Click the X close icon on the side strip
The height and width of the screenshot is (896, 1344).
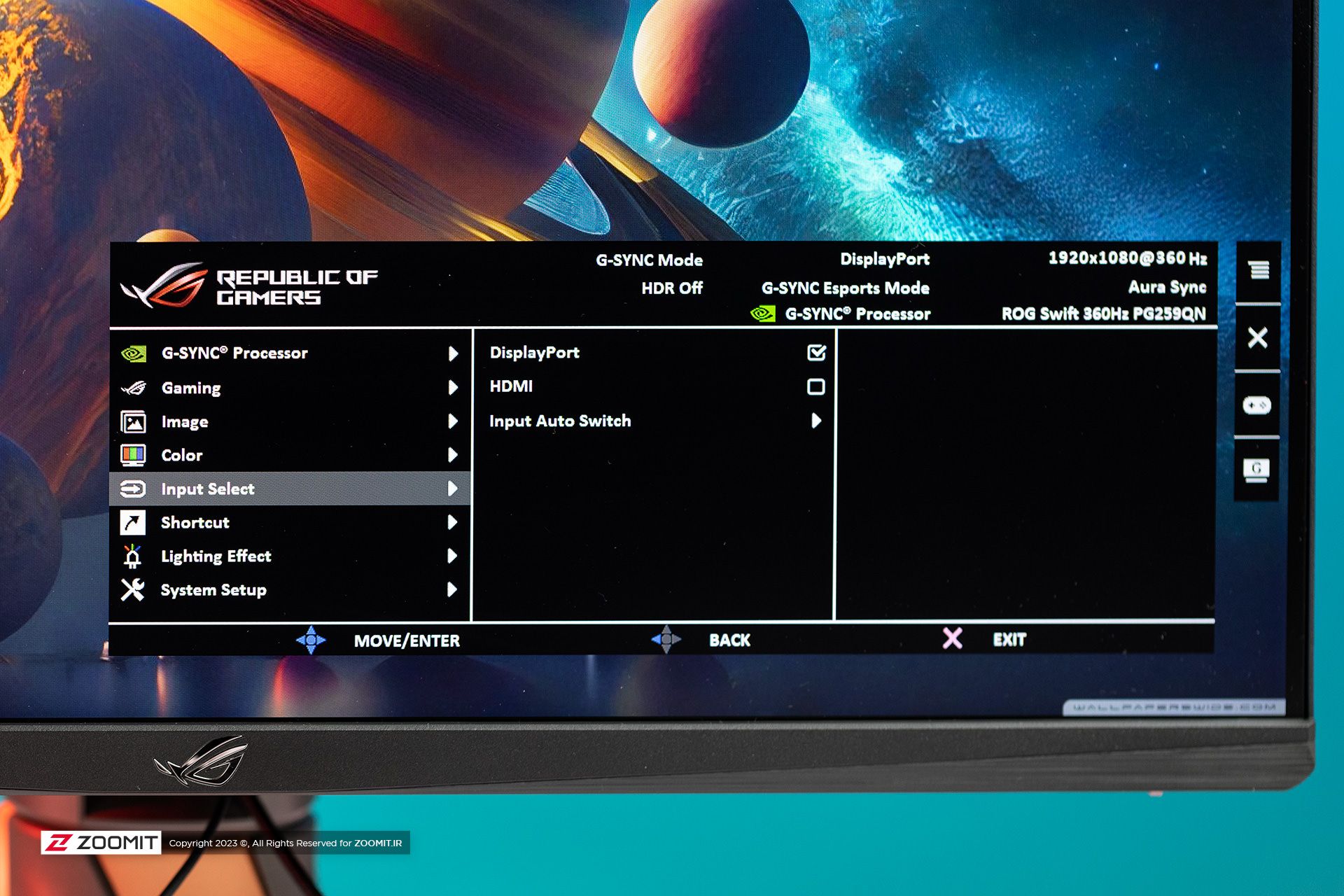pos(1258,337)
